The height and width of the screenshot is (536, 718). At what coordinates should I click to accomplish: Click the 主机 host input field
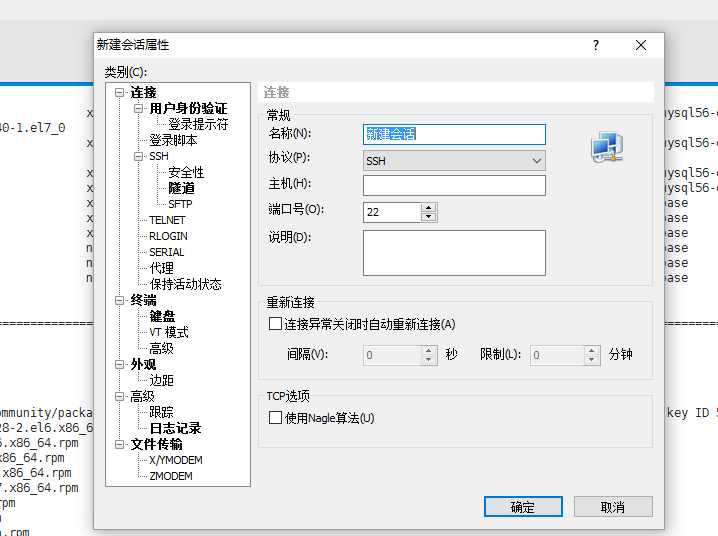pos(454,185)
